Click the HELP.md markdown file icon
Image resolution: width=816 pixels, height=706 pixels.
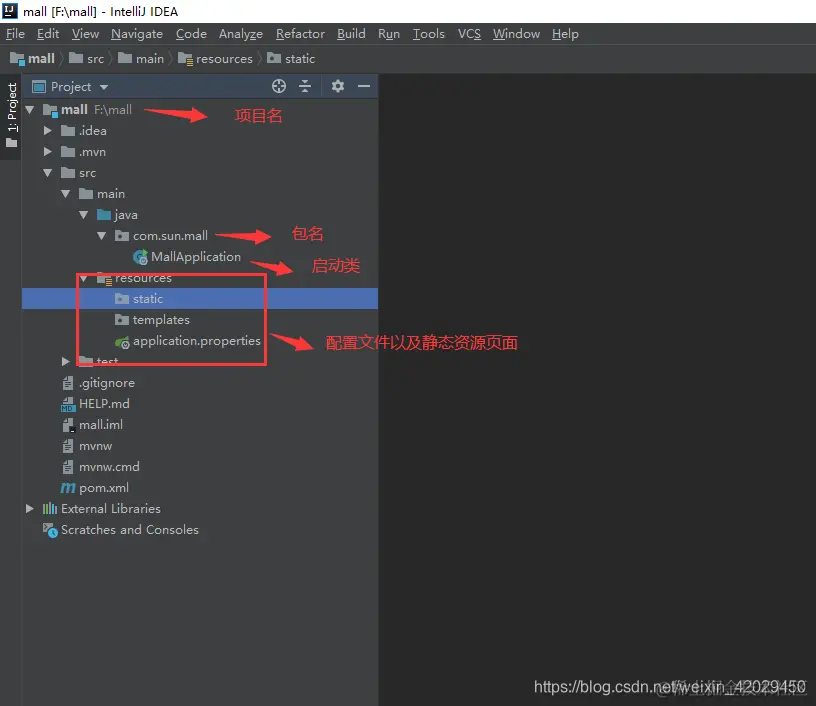pos(68,404)
